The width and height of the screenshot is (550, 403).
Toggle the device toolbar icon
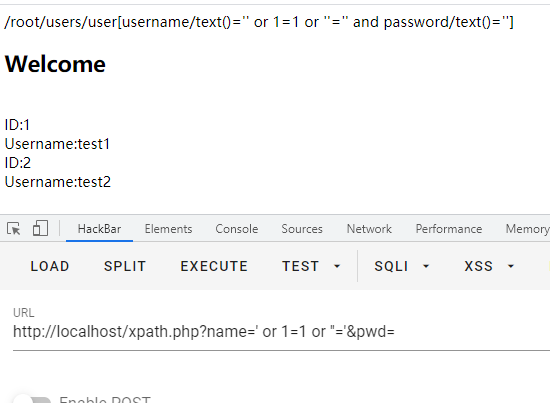coord(40,228)
